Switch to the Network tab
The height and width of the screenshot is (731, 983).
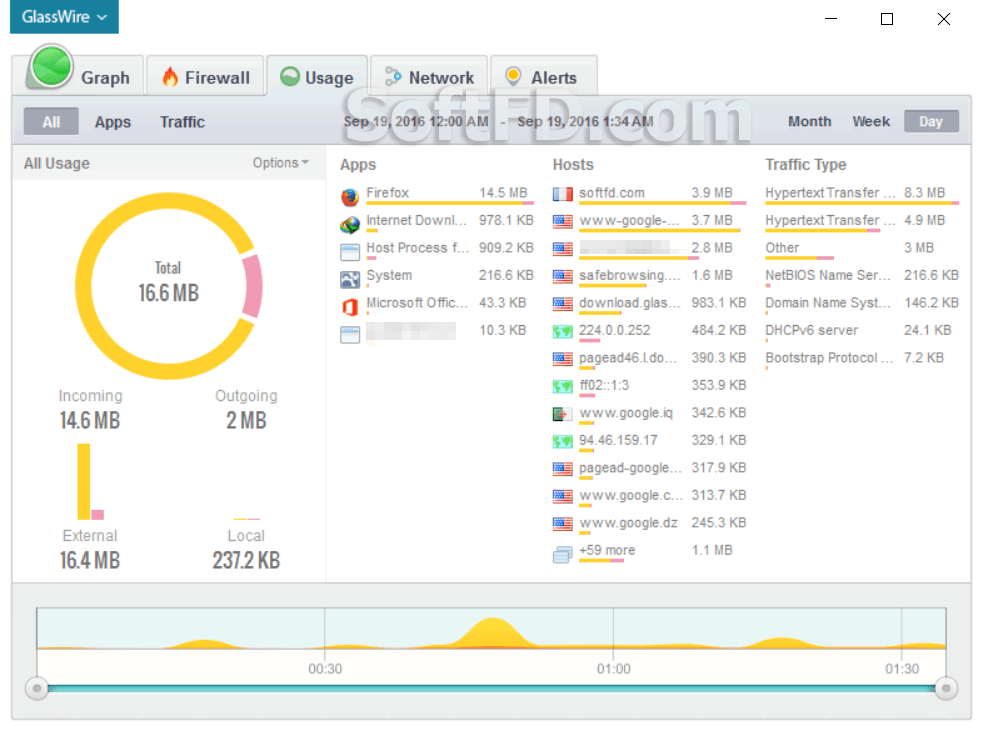[x=429, y=76]
